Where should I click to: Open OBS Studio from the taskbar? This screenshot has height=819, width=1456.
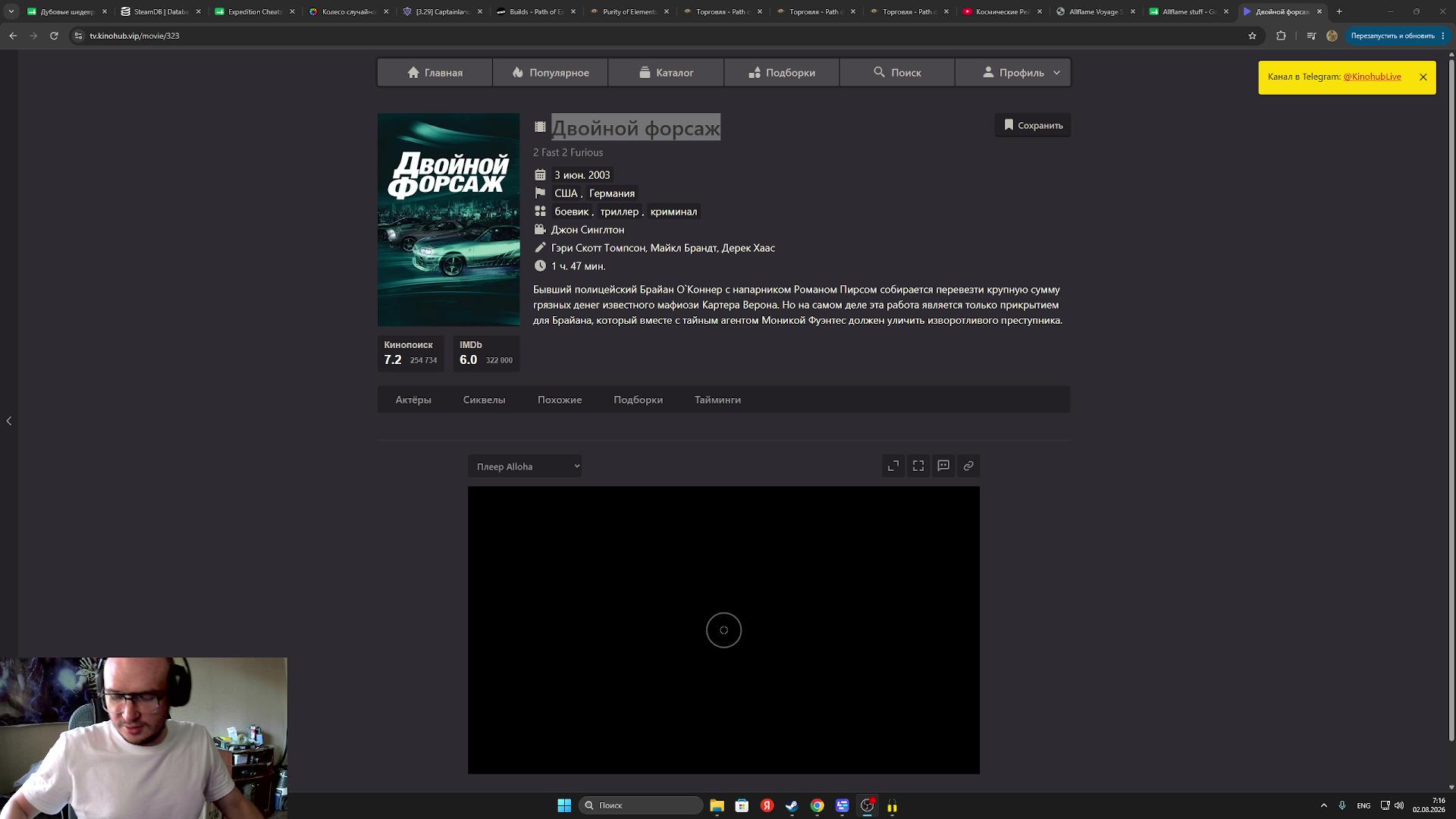[867, 805]
